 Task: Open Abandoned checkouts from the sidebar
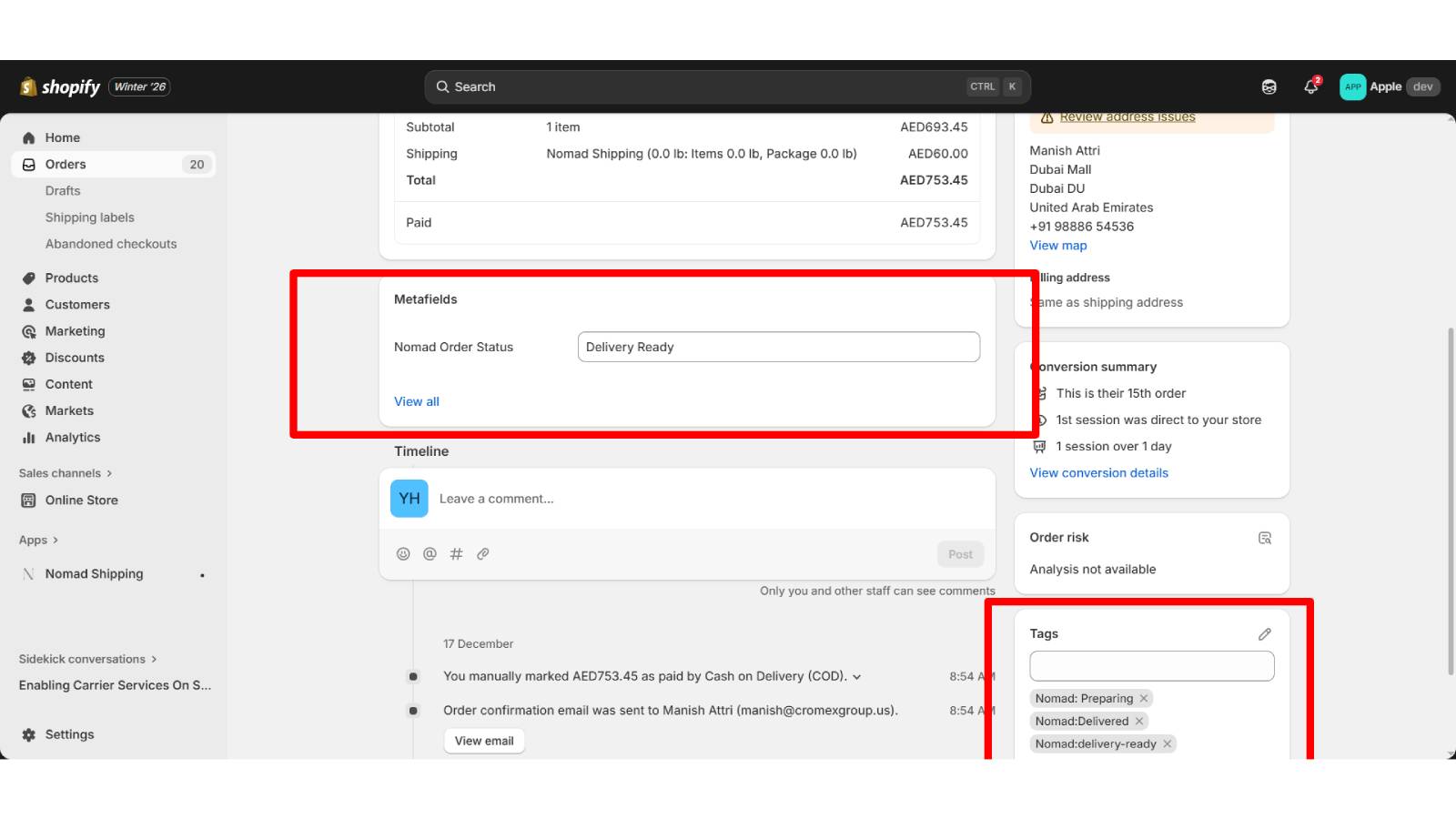point(111,244)
